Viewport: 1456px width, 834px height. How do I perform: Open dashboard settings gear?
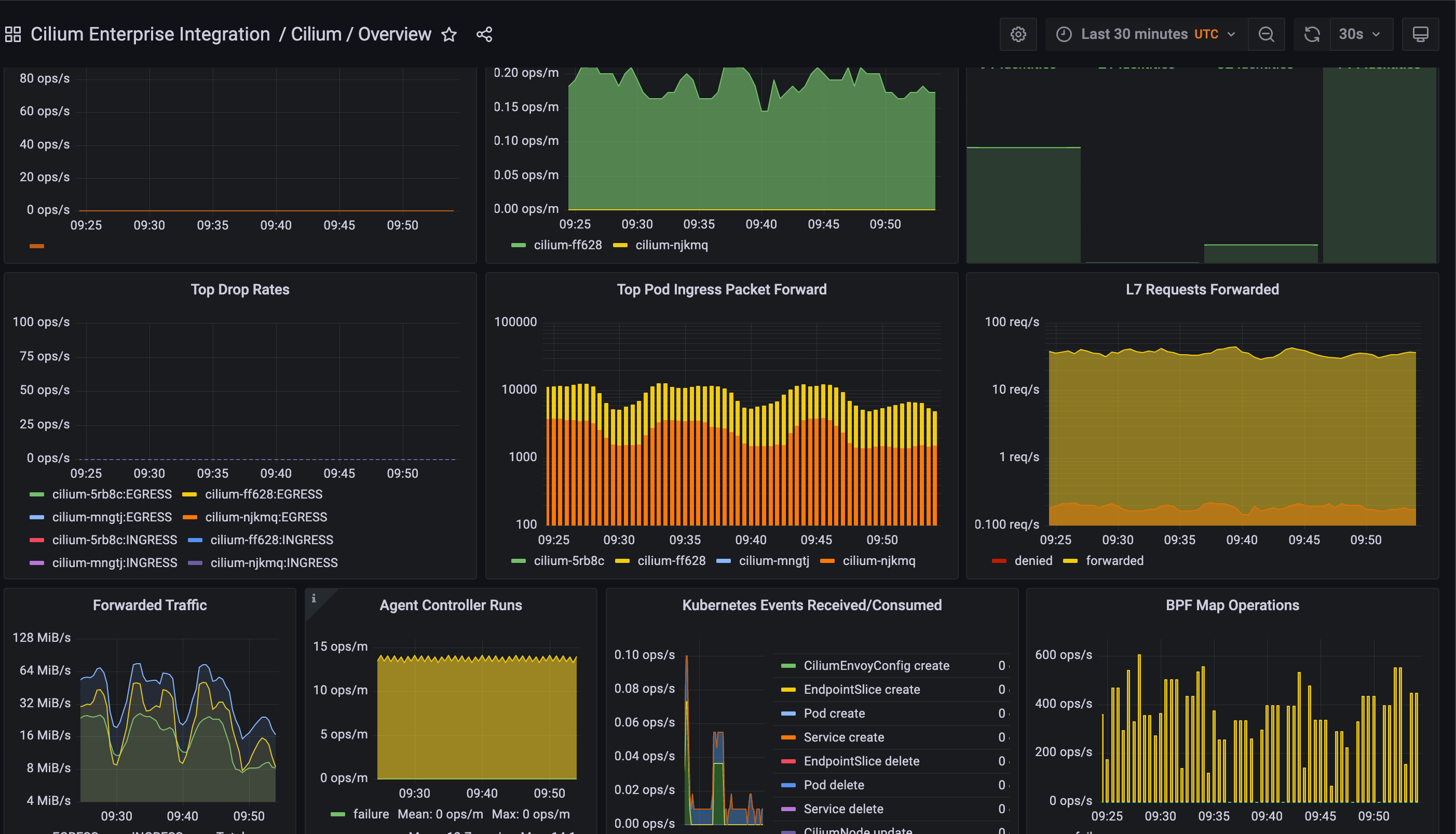point(1018,34)
